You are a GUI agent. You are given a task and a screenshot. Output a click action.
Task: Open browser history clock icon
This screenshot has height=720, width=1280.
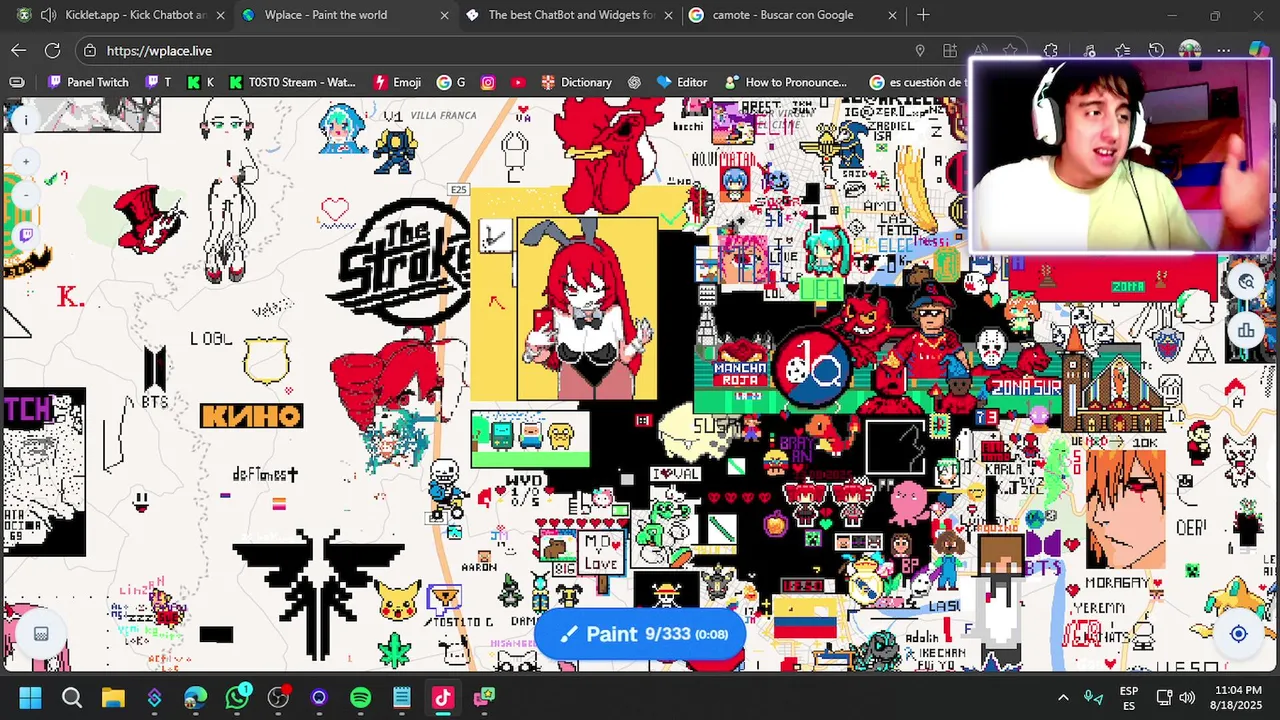tap(1156, 50)
